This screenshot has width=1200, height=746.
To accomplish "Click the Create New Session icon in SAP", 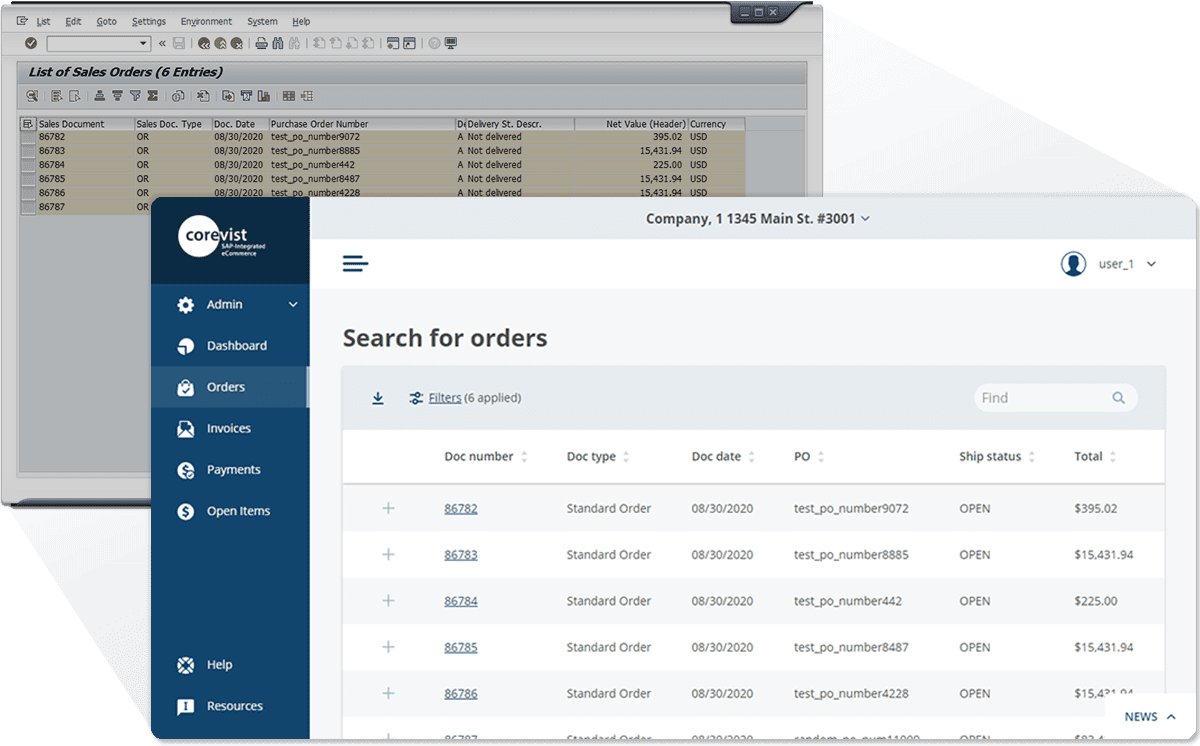I will 392,44.
